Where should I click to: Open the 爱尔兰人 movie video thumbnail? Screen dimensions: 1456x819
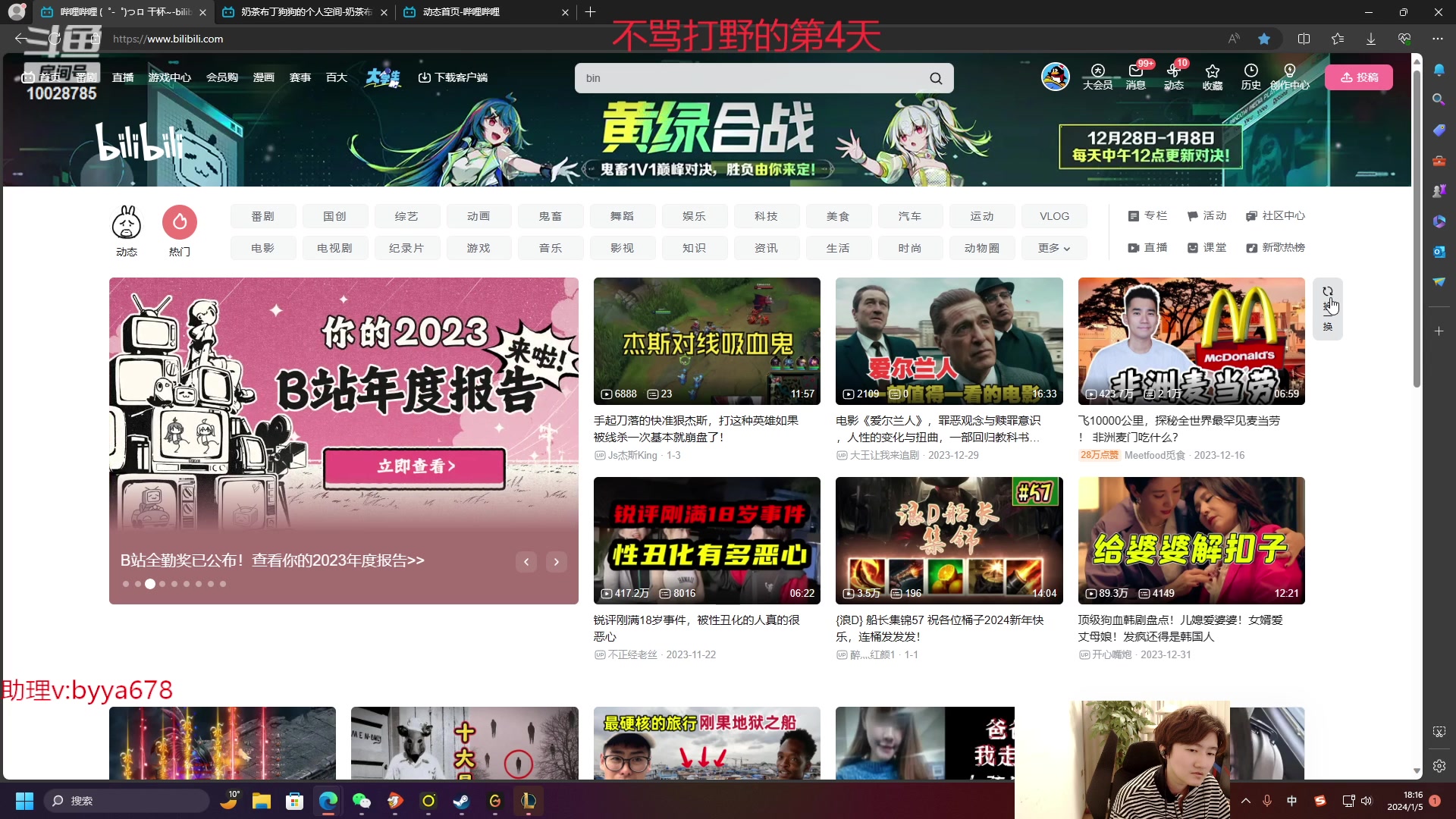click(x=949, y=341)
